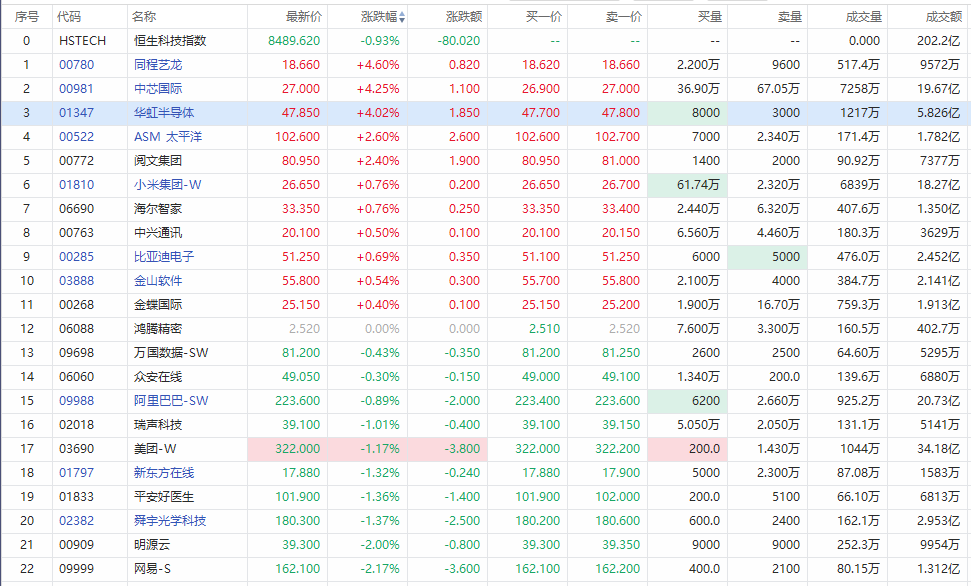Click the 卖一价 column header
Screen dimensions: 971x586
pos(624,17)
